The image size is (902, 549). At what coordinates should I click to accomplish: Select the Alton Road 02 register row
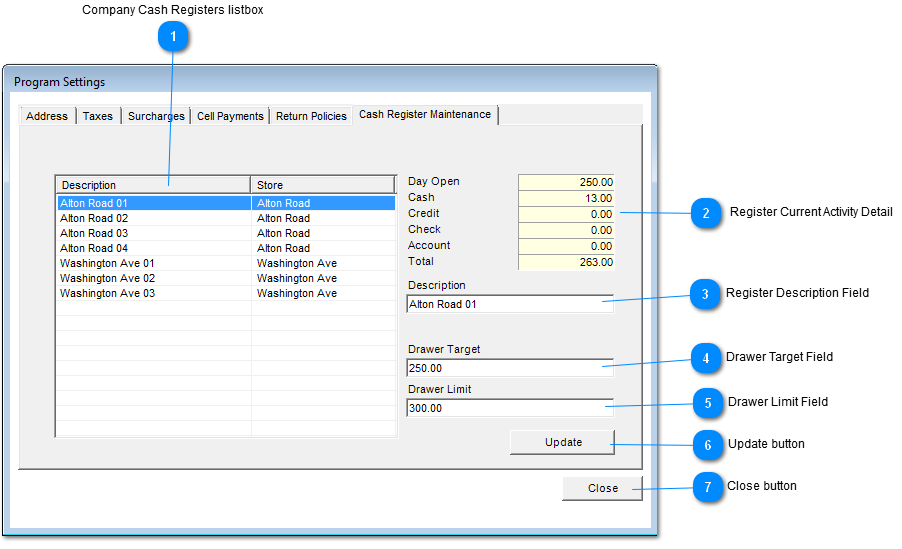[x=226, y=218]
